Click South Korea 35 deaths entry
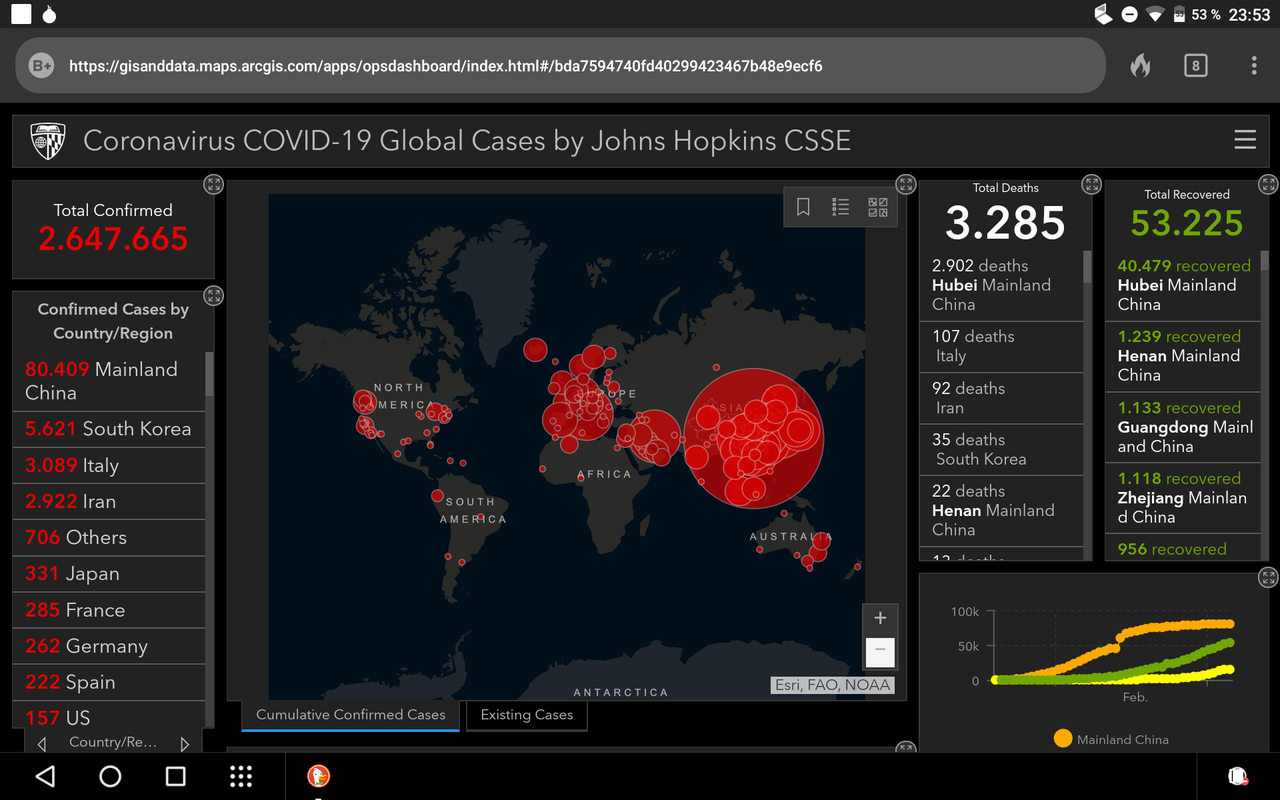1280x800 pixels. pyautogui.click(x=1001, y=450)
